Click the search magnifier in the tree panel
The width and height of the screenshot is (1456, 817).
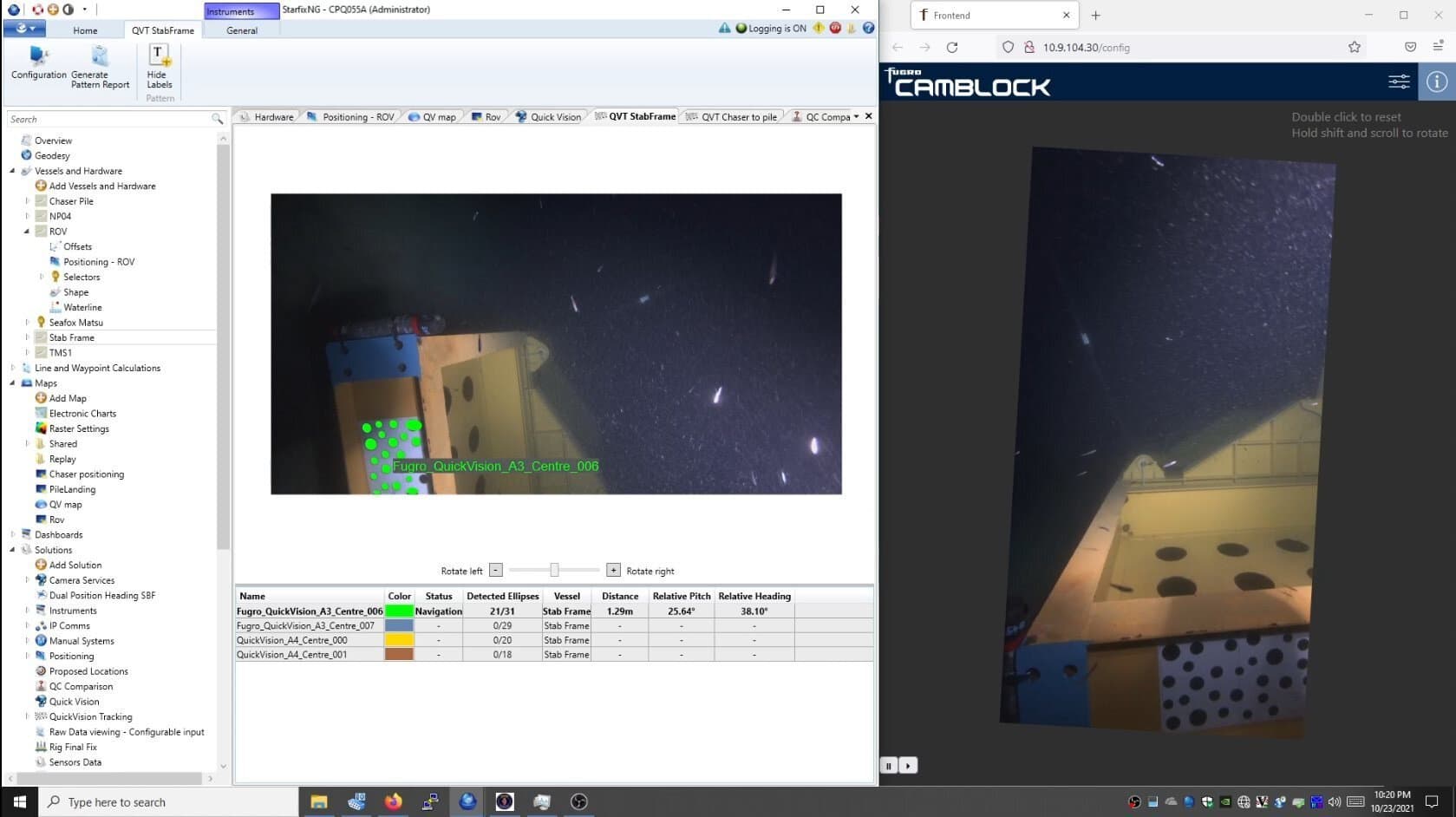[x=217, y=119]
